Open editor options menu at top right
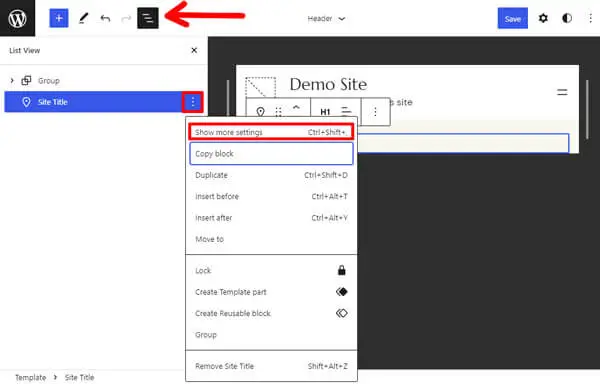 tap(590, 18)
